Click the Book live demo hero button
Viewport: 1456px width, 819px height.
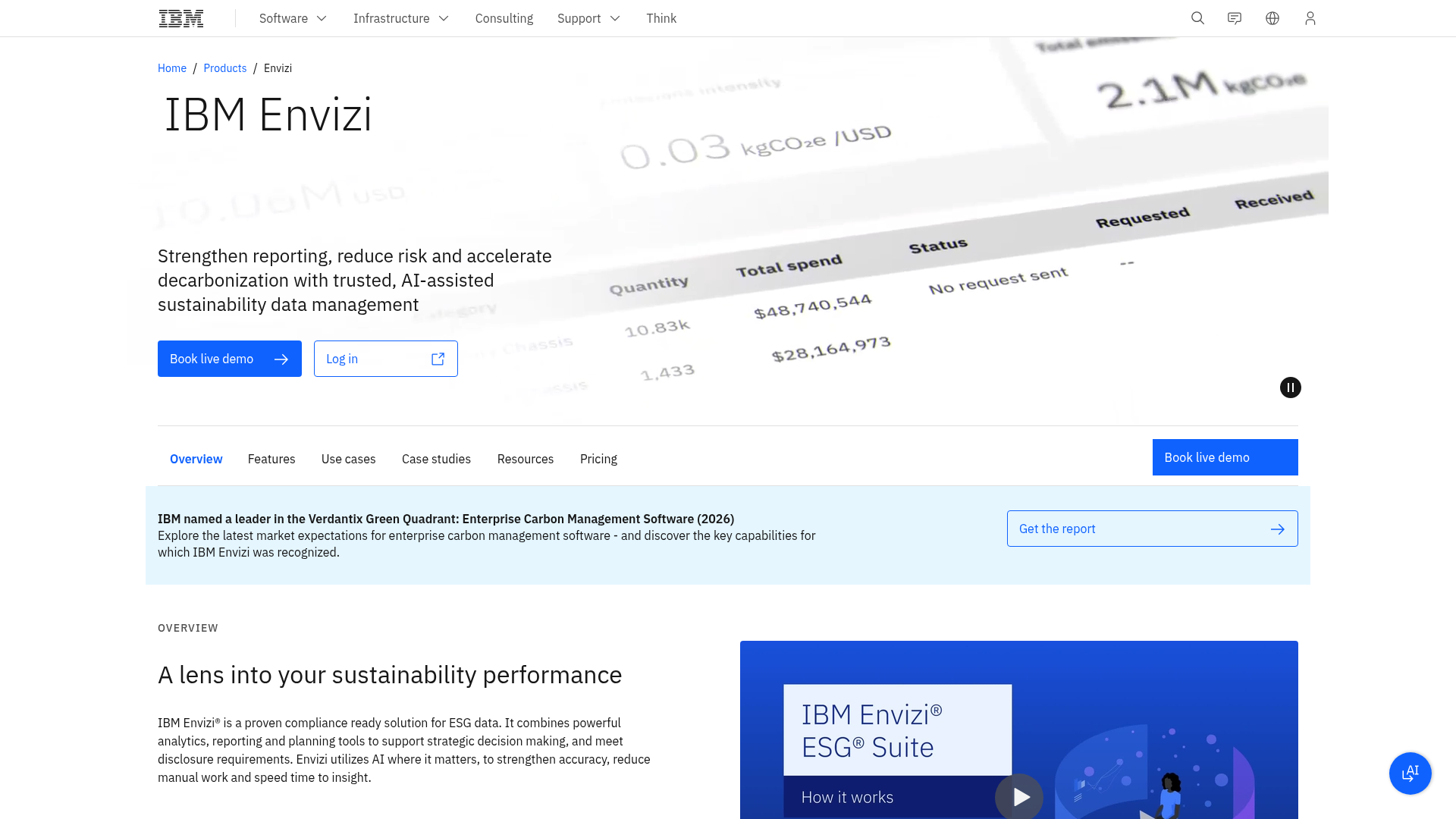click(230, 359)
